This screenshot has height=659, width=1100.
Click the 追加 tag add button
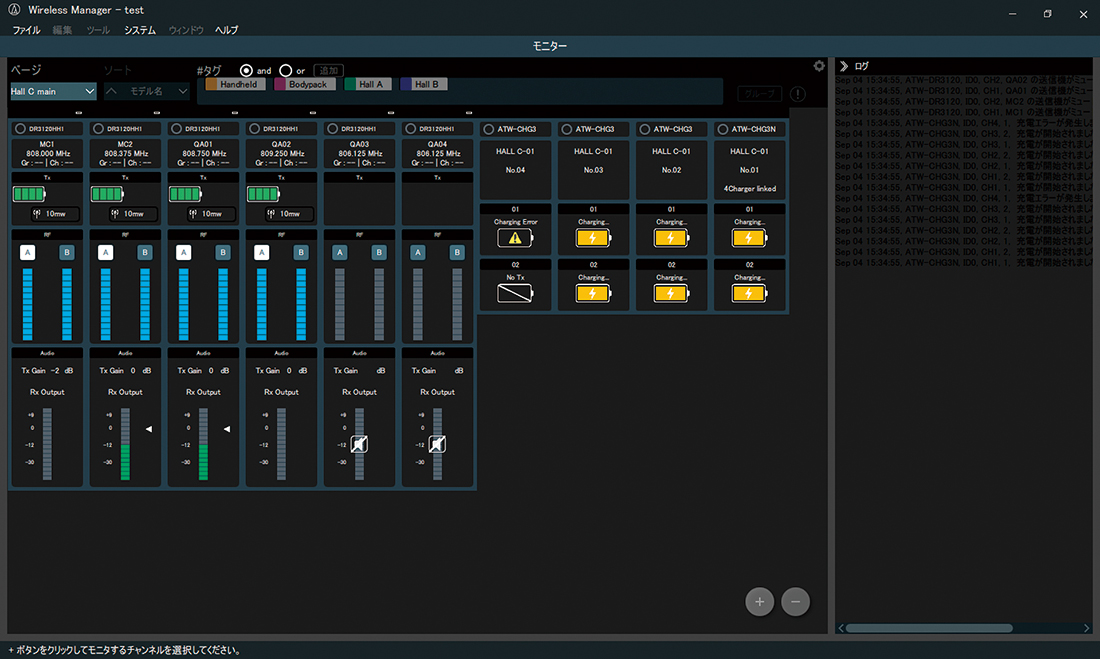coord(328,70)
